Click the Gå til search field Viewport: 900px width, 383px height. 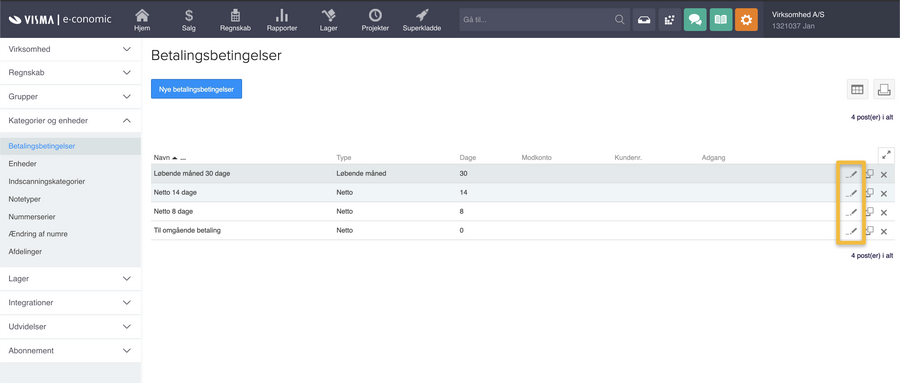[544, 20]
